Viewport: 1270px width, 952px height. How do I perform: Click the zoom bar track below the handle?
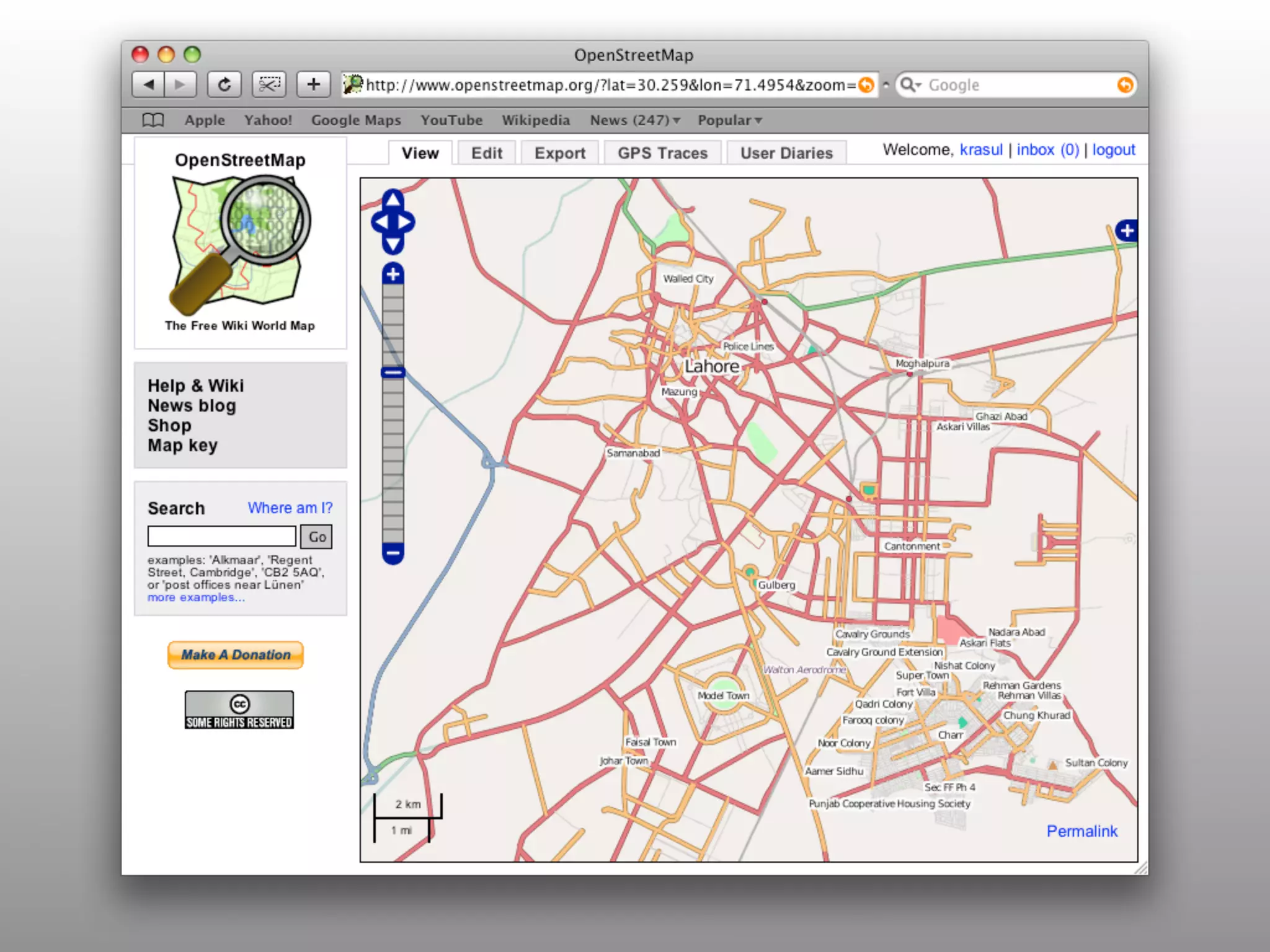(x=393, y=460)
